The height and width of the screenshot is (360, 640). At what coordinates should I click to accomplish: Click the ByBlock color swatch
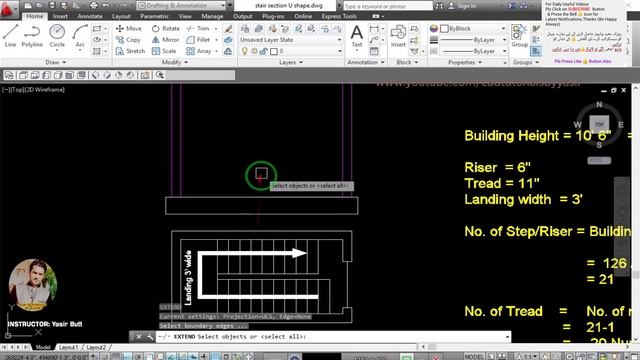pyautogui.click(x=444, y=29)
